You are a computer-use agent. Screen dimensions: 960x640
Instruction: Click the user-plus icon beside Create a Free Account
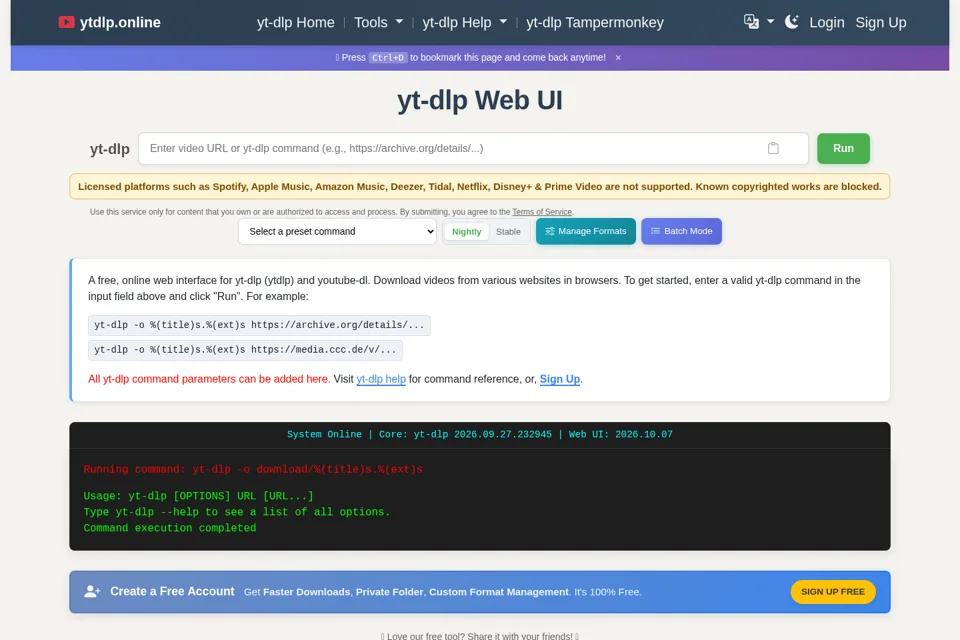click(x=92, y=592)
